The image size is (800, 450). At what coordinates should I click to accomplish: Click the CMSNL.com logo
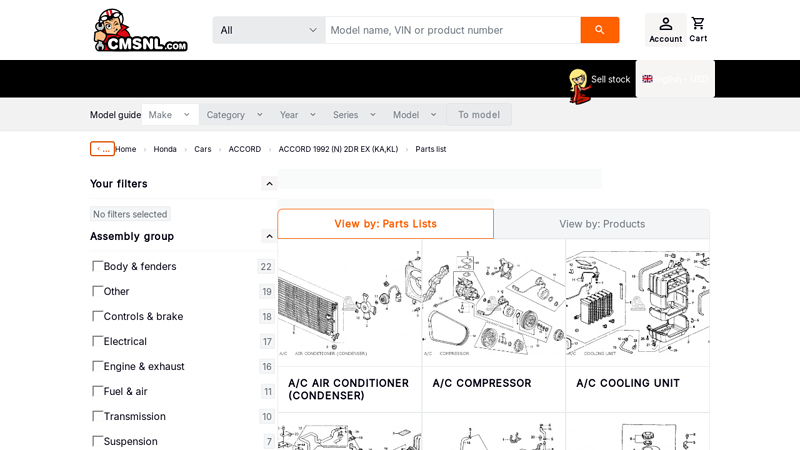tap(140, 30)
